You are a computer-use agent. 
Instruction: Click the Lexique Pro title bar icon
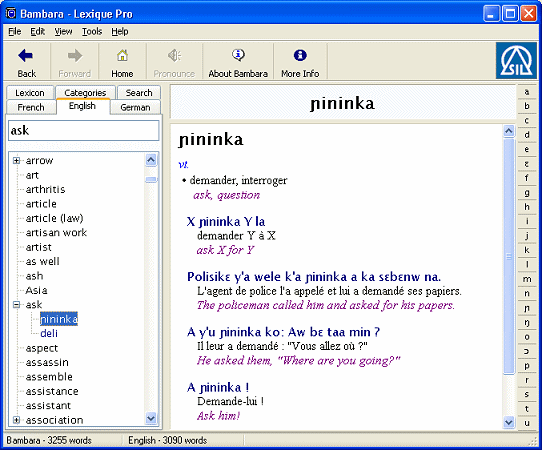[x=11, y=13]
